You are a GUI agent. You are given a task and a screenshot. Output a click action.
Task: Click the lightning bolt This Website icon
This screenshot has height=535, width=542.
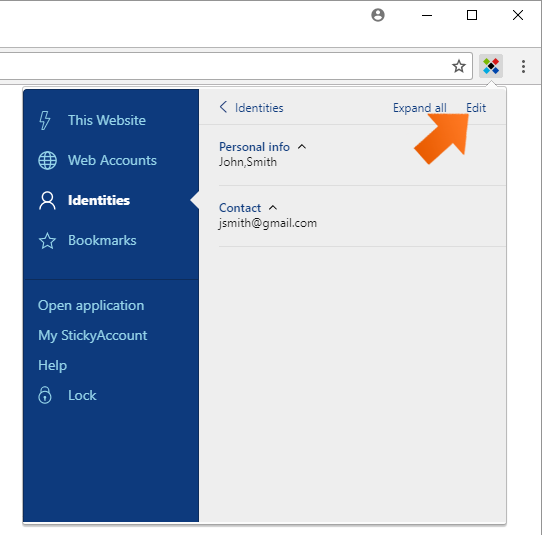[45, 120]
